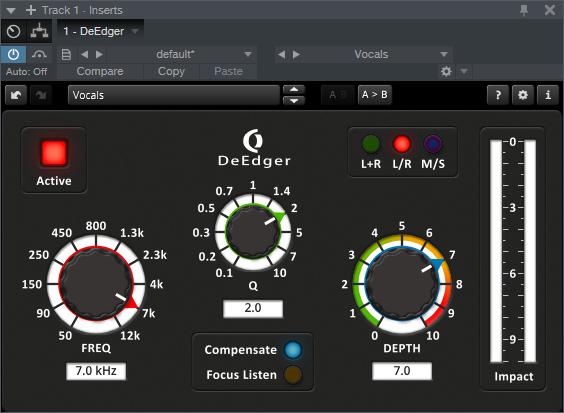Screen dimensions: 564x413
Task: Click the 0 mark on DEPTH dial
Action: pyautogui.click(x=374, y=336)
